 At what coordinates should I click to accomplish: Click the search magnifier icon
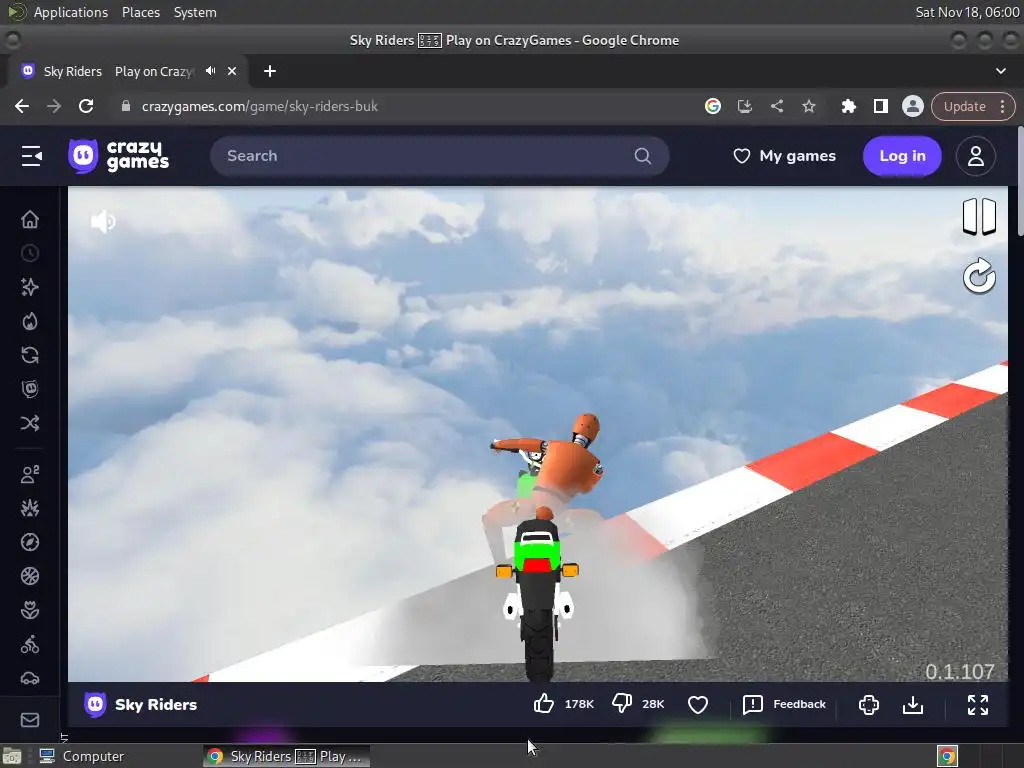pos(643,156)
